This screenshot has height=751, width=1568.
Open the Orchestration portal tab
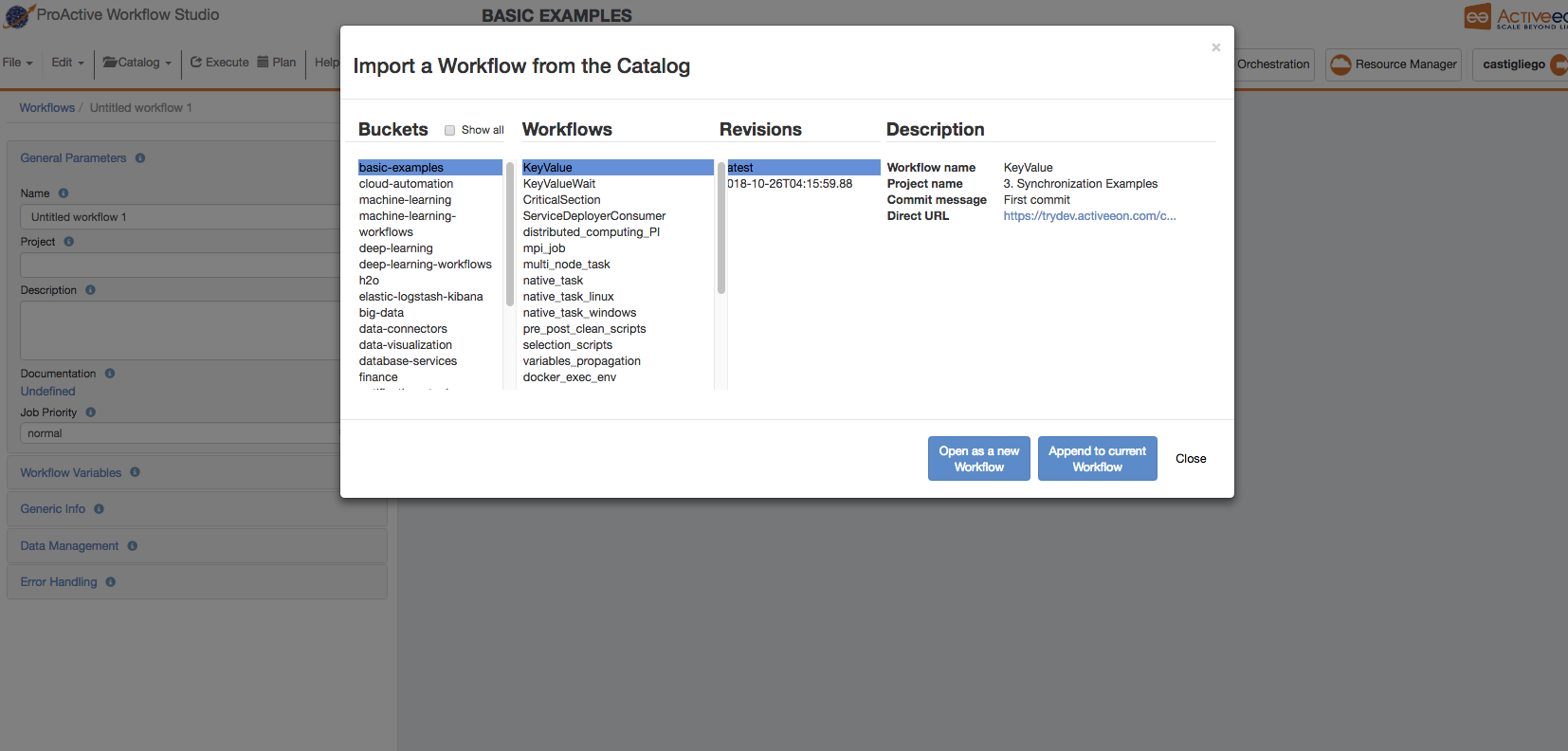point(1273,64)
